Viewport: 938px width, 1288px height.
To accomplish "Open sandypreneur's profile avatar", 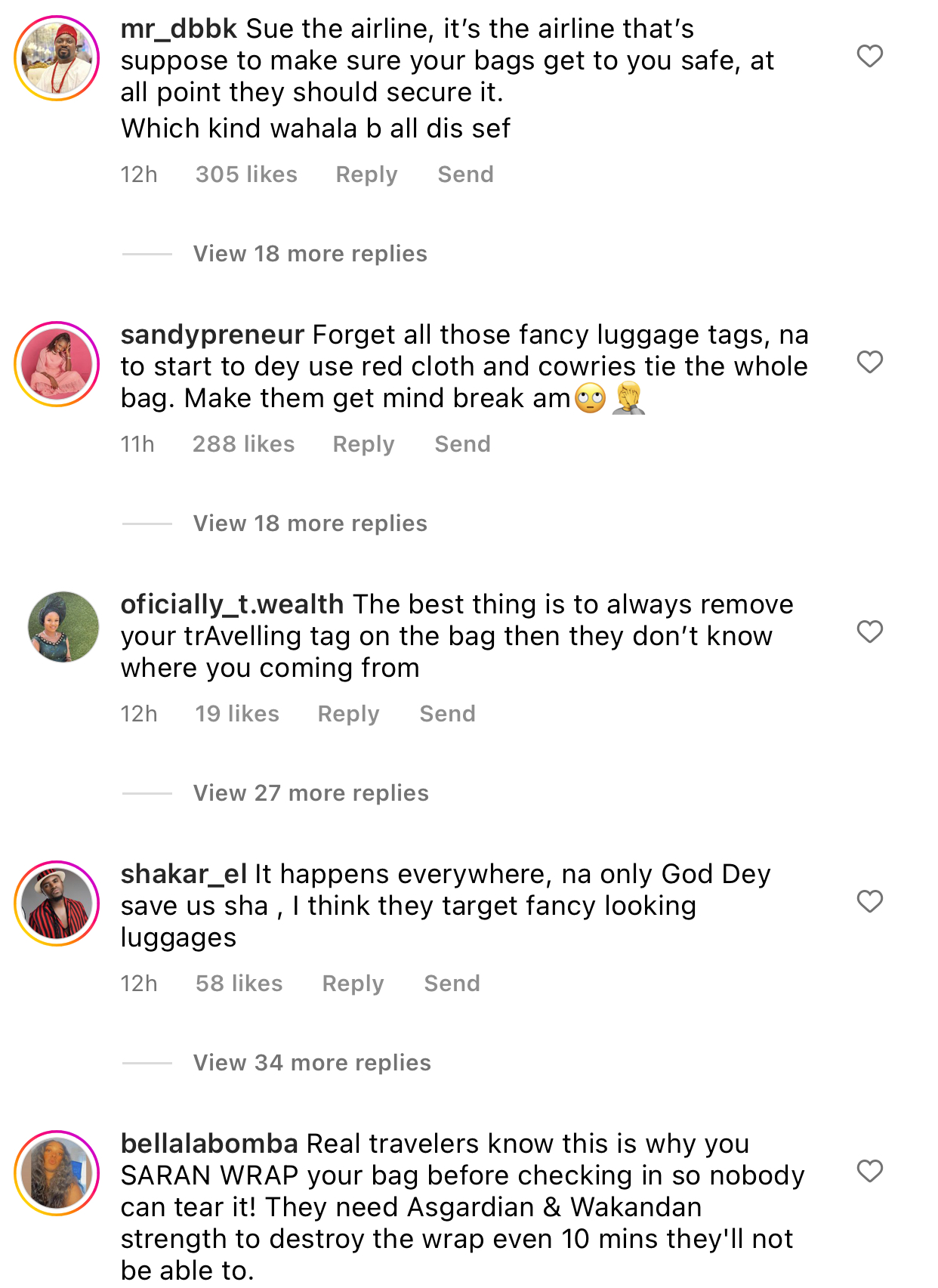I will click(57, 364).
